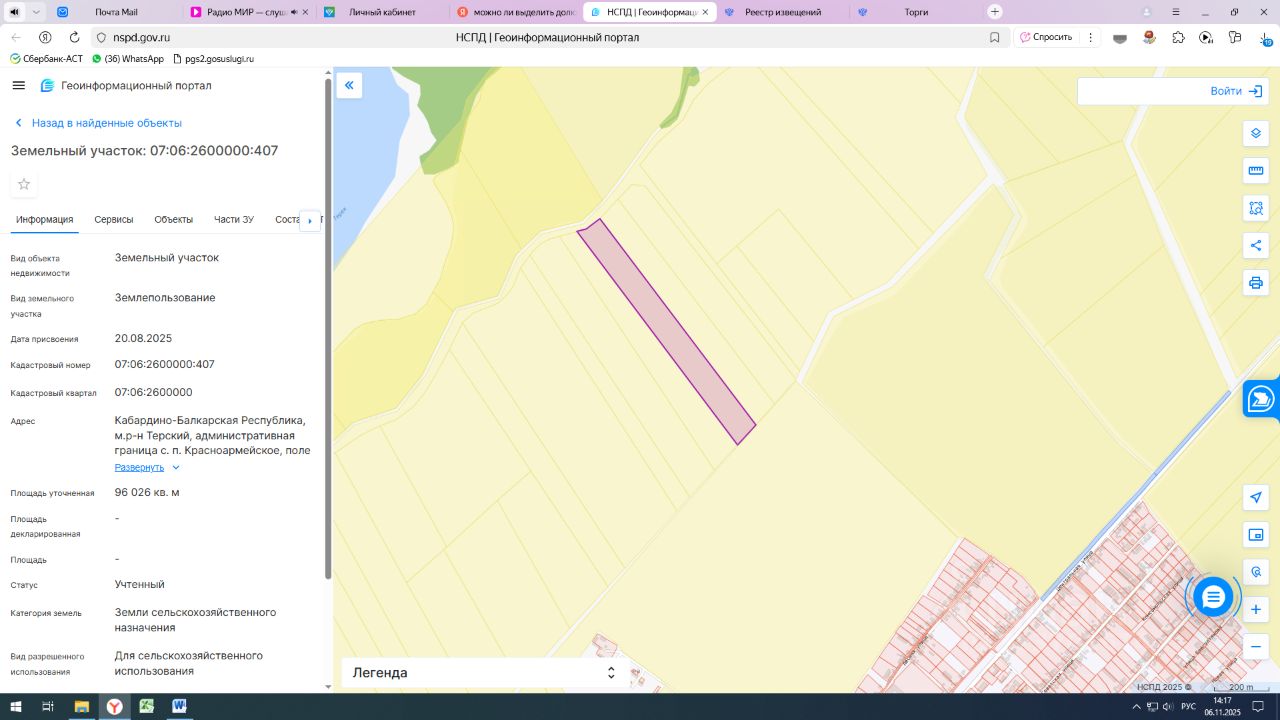Zoom in on the map with plus
1280x720 pixels.
[x=1256, y=609]
